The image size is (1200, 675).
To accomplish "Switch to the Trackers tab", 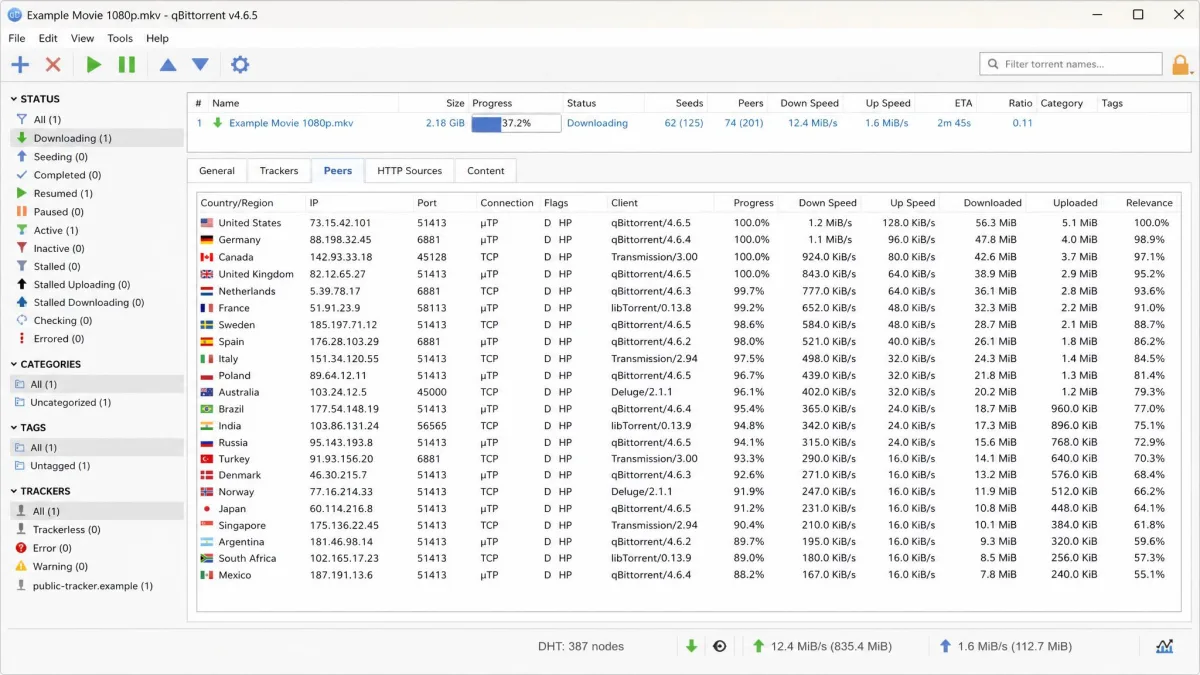I will 279,171.
